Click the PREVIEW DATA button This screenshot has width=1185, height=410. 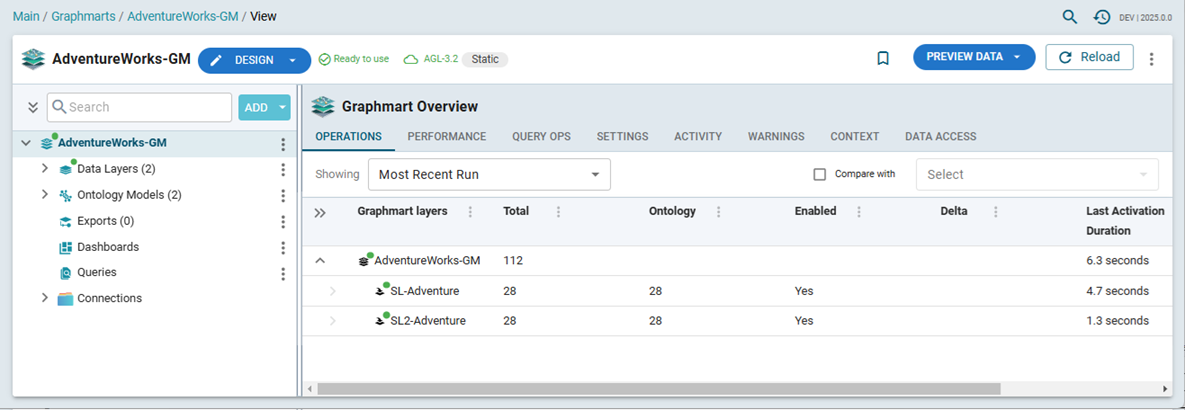(x=964, y=57)
